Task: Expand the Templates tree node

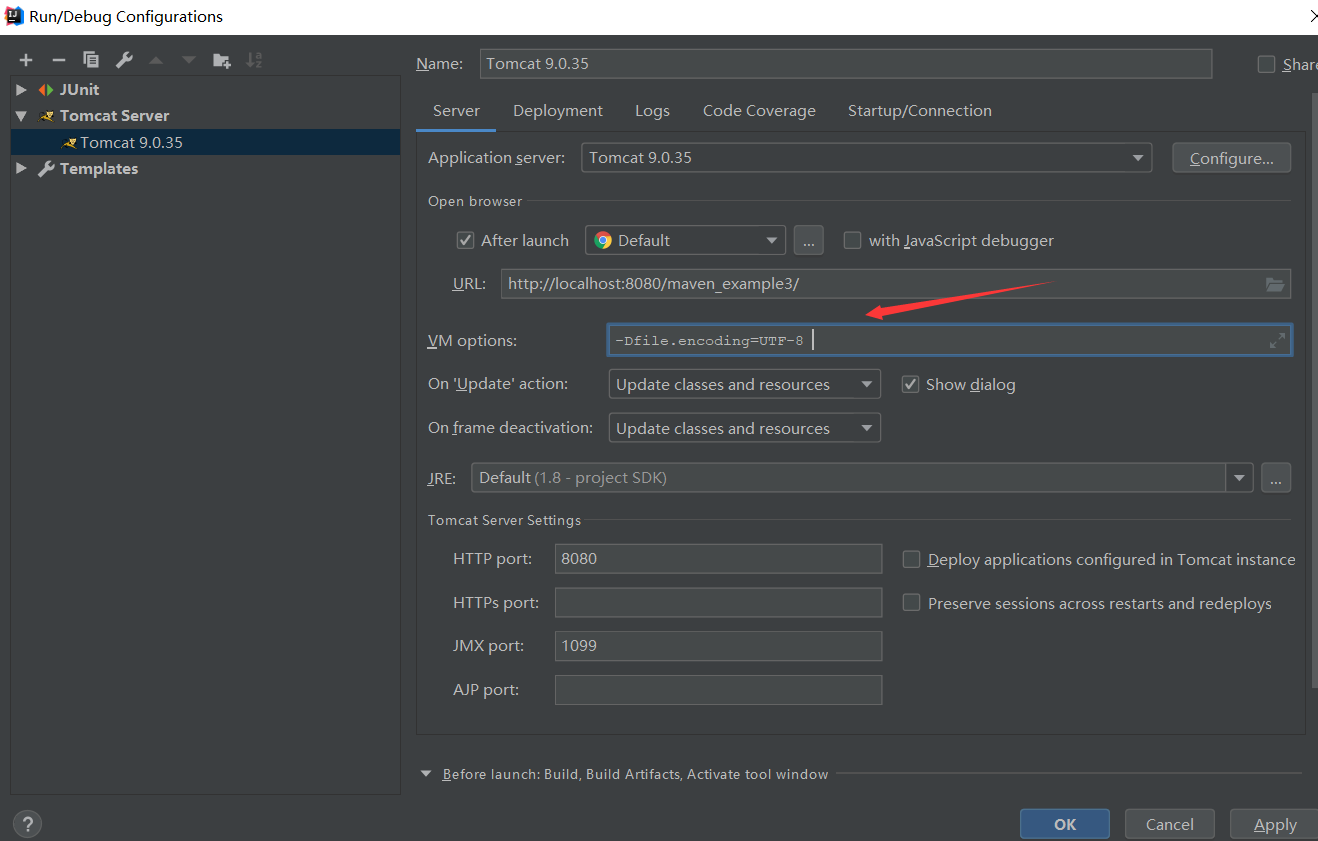Action: tap(21, 169)
